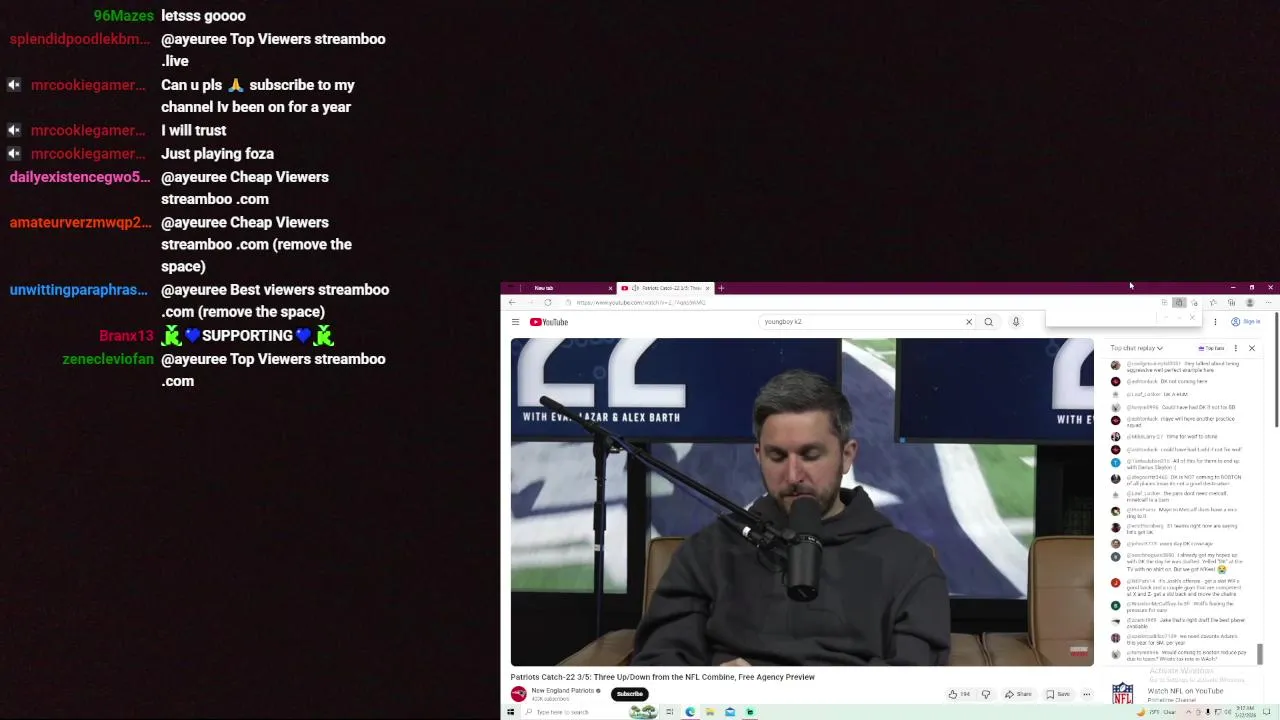The image size is (1280, 720).
Task: Open a new tab with plus button
Action: pos(721,288)
